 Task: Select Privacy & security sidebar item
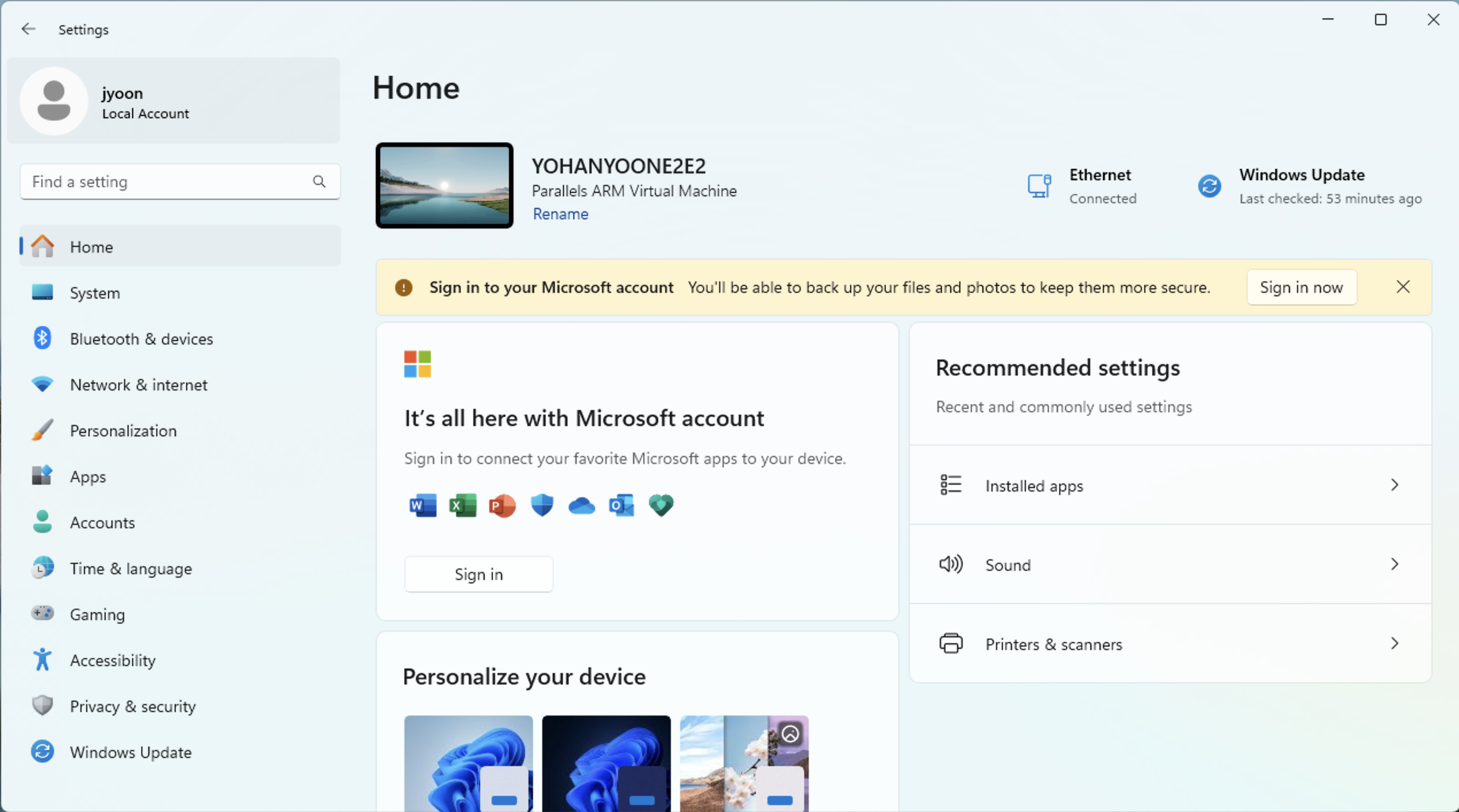pos(133,706)
